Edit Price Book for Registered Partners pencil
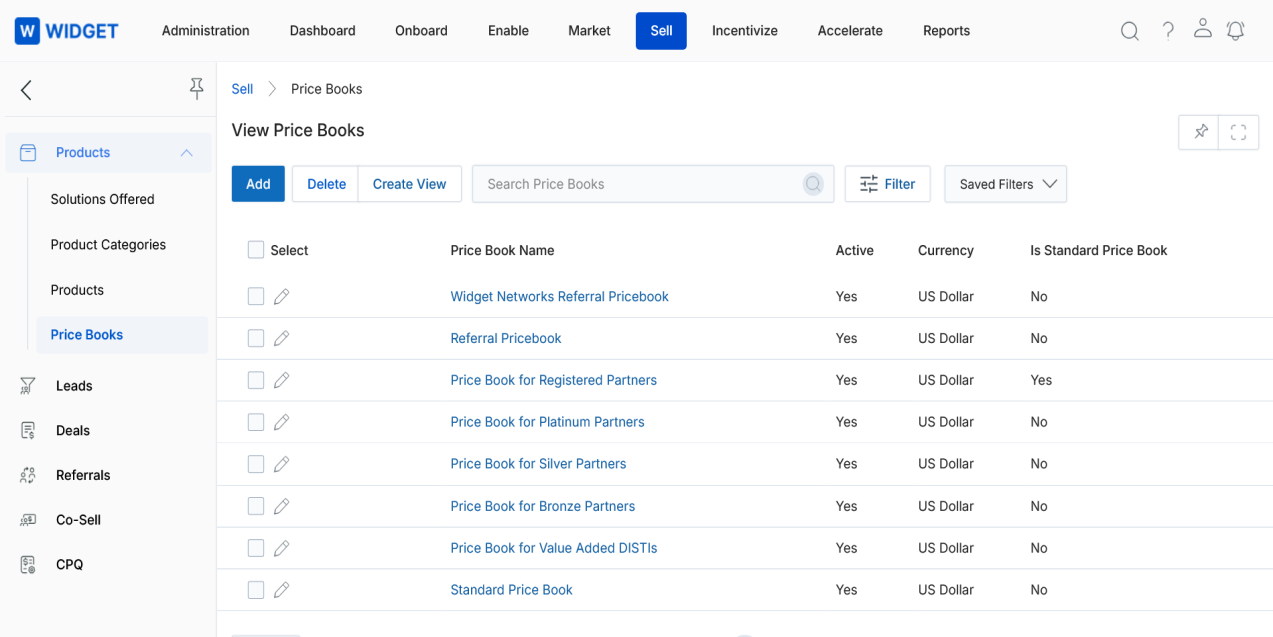The width and height of the screenshot is (1273, 637). pyautogui.click(x=281, y=380)
